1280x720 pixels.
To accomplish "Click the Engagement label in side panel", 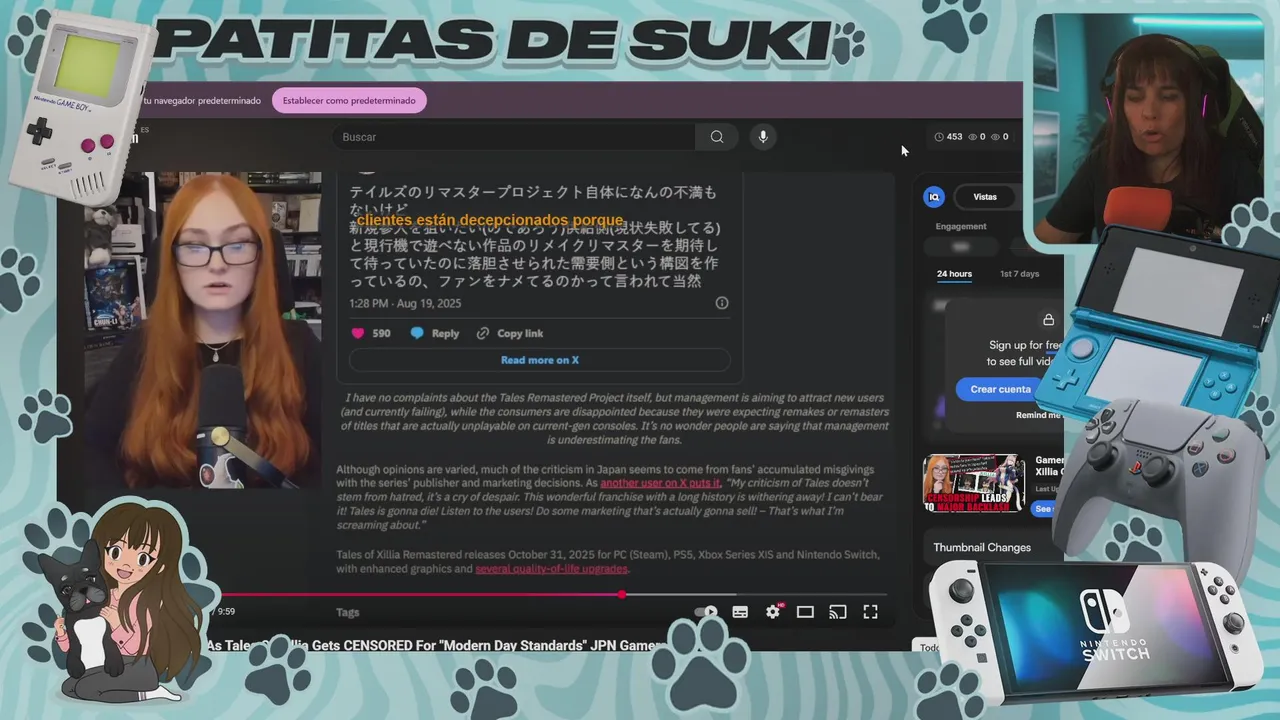I will tap(961, 226).
